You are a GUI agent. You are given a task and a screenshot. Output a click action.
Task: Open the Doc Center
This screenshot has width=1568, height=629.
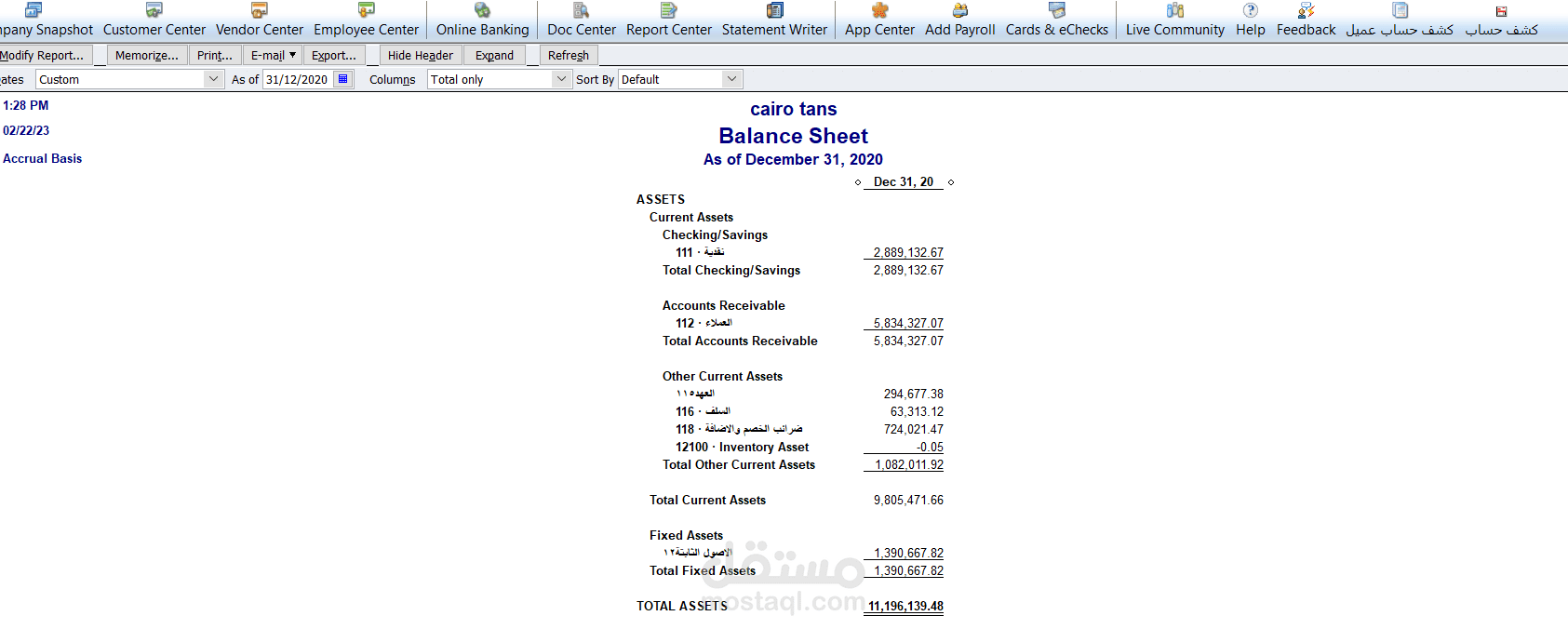click(582, 20)
